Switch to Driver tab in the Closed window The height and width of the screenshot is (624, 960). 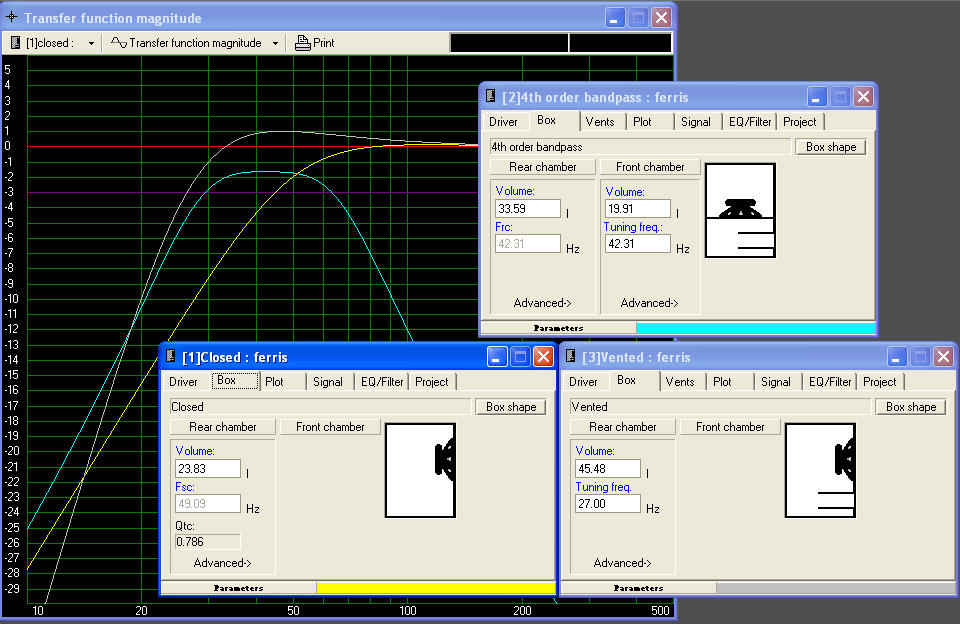point(184,382)
